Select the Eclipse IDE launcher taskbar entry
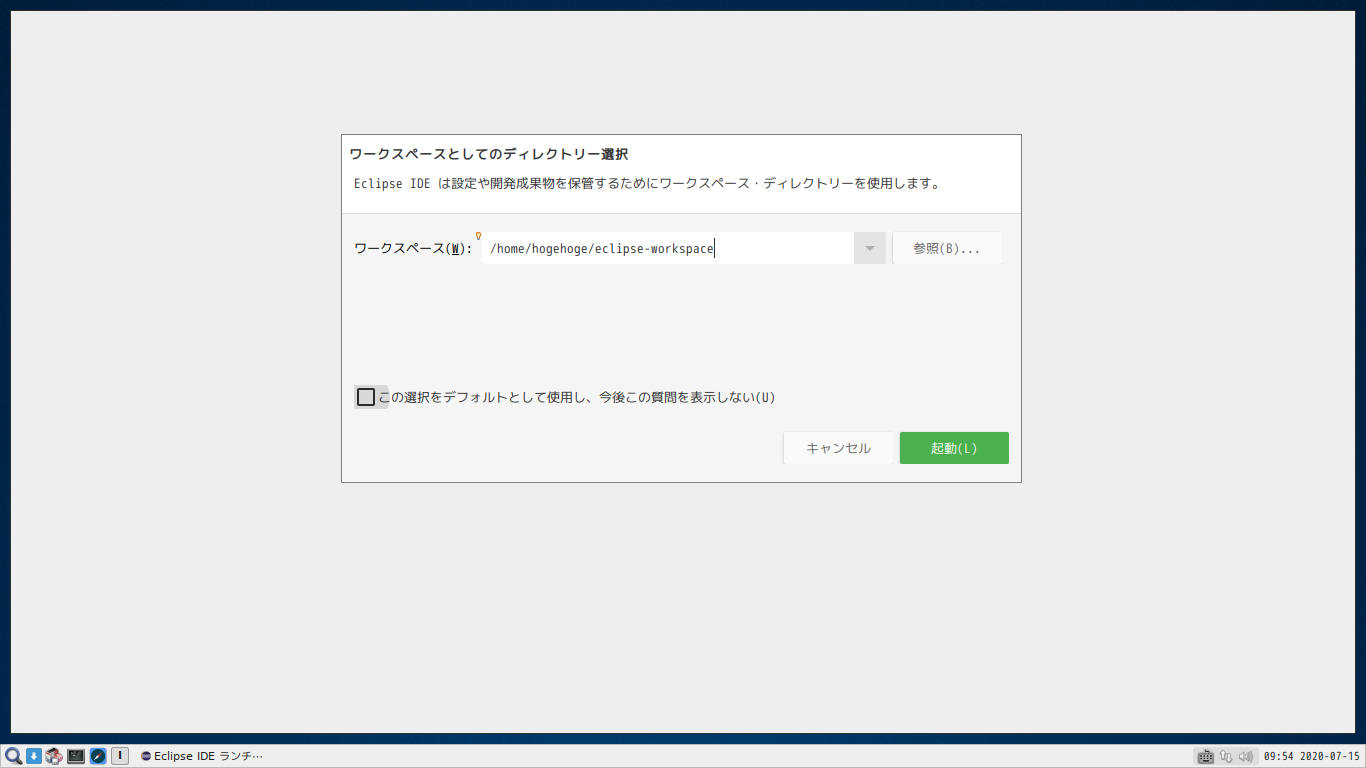The width and height of the screenshot is (1366, 768). pyautogui.click(x=202, y=756)
